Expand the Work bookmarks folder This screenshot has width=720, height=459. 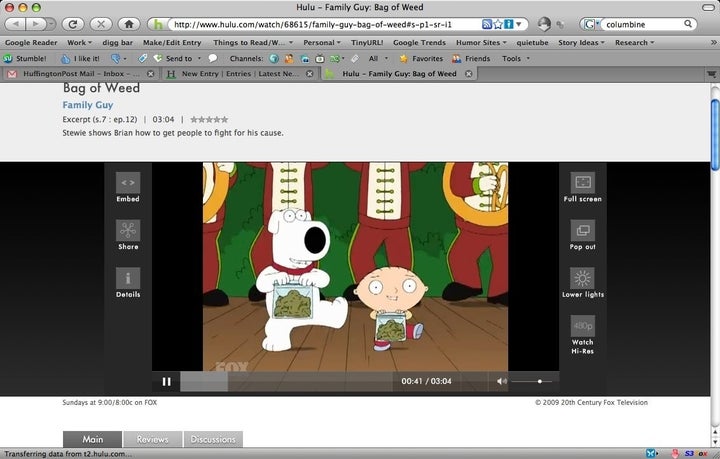pyautogui.click(x=79, y=43)
